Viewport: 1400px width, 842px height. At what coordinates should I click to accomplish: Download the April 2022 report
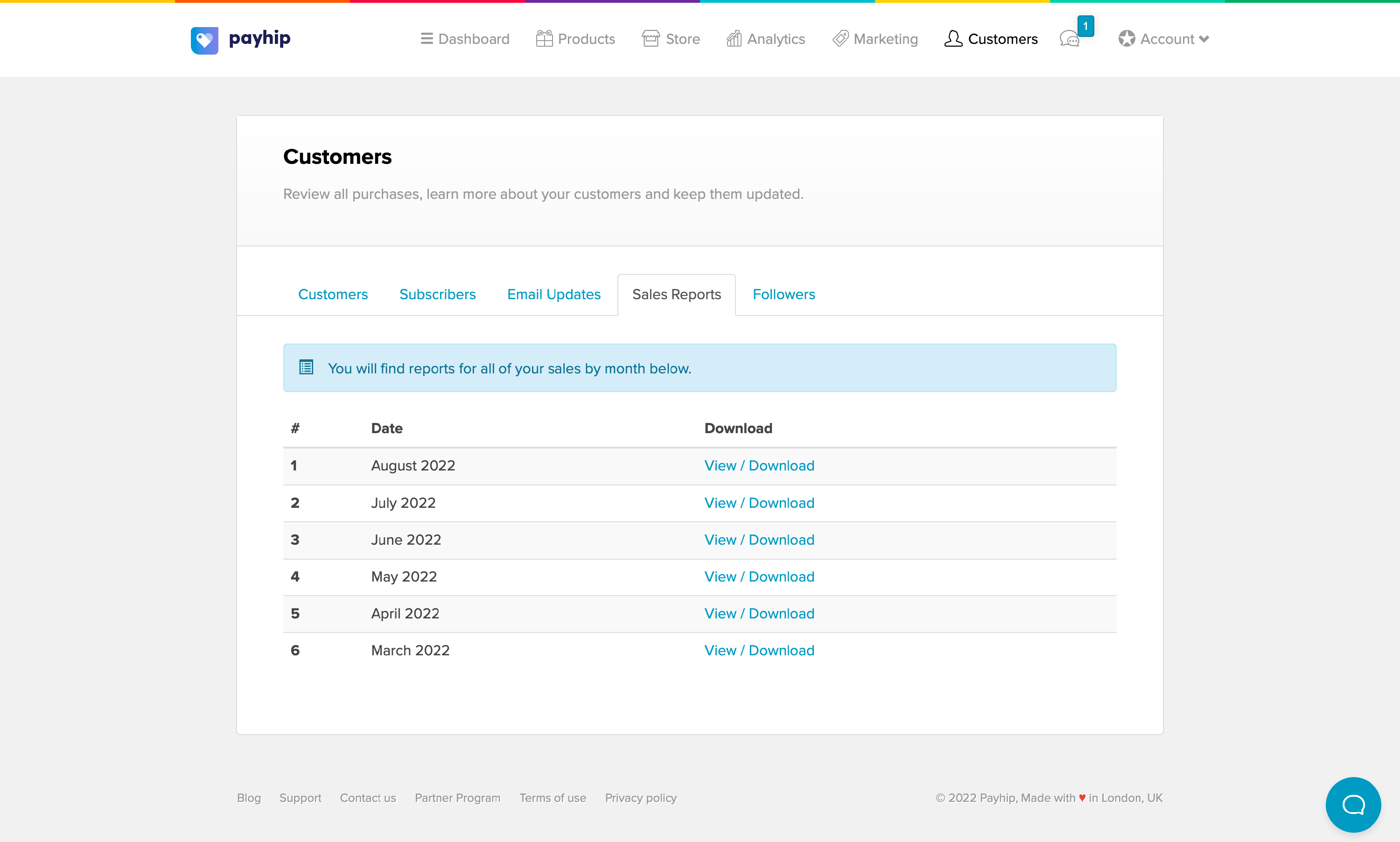click(759, 614)
